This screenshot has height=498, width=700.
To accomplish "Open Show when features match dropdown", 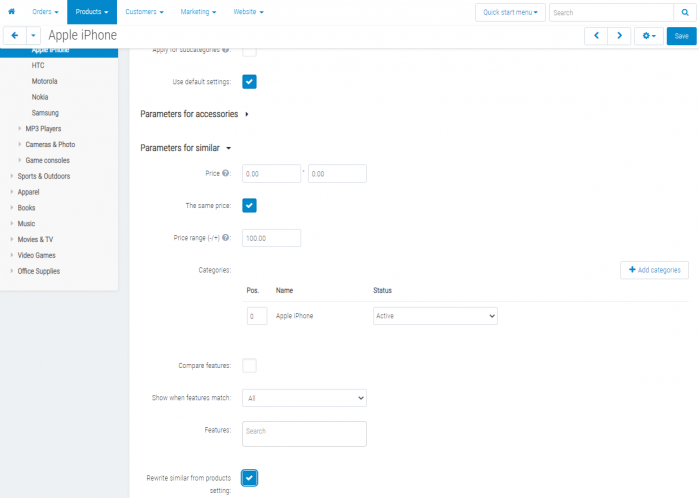I will (304, 398).
